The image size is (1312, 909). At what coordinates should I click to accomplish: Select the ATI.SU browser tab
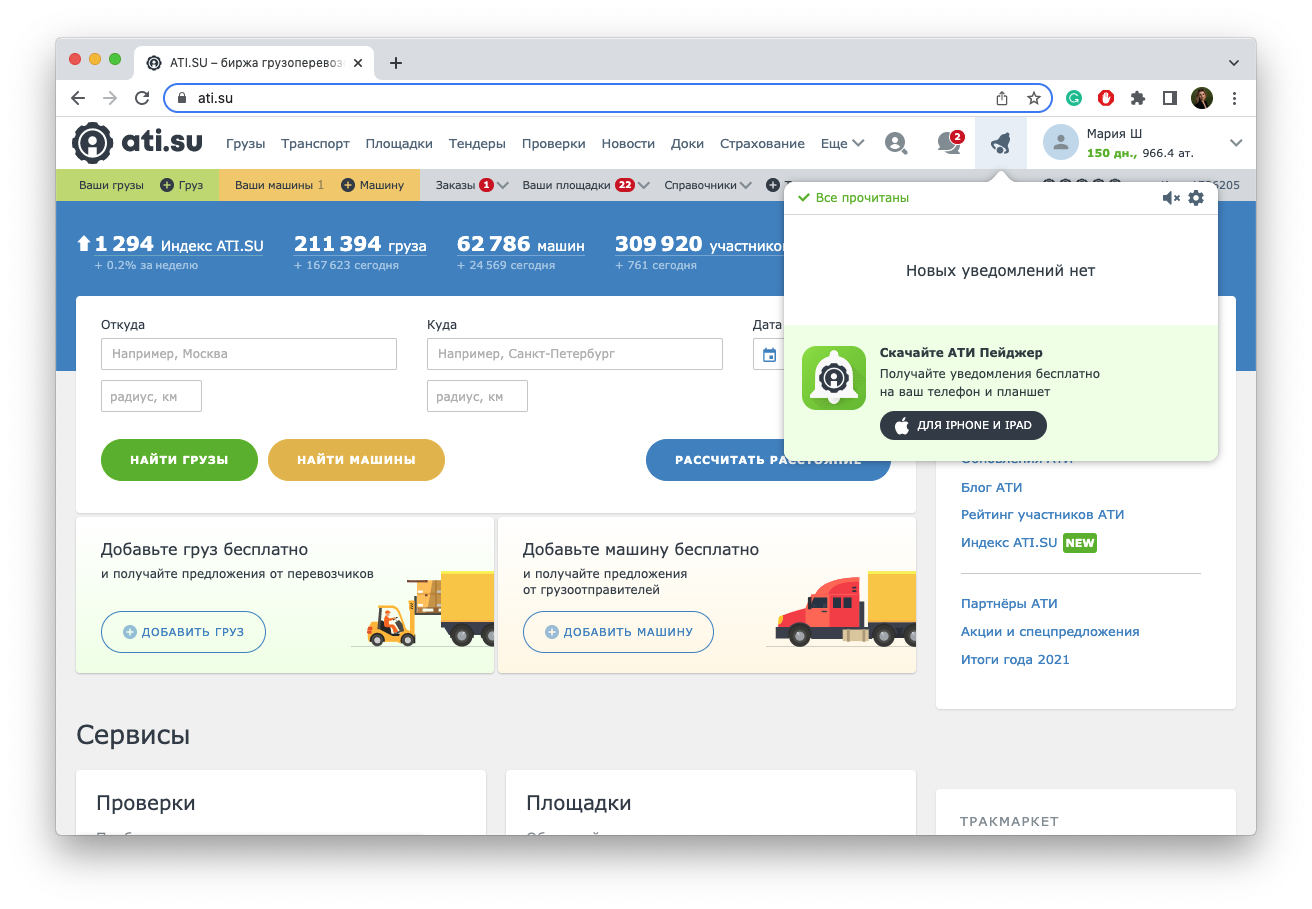[x=253, y=63]
